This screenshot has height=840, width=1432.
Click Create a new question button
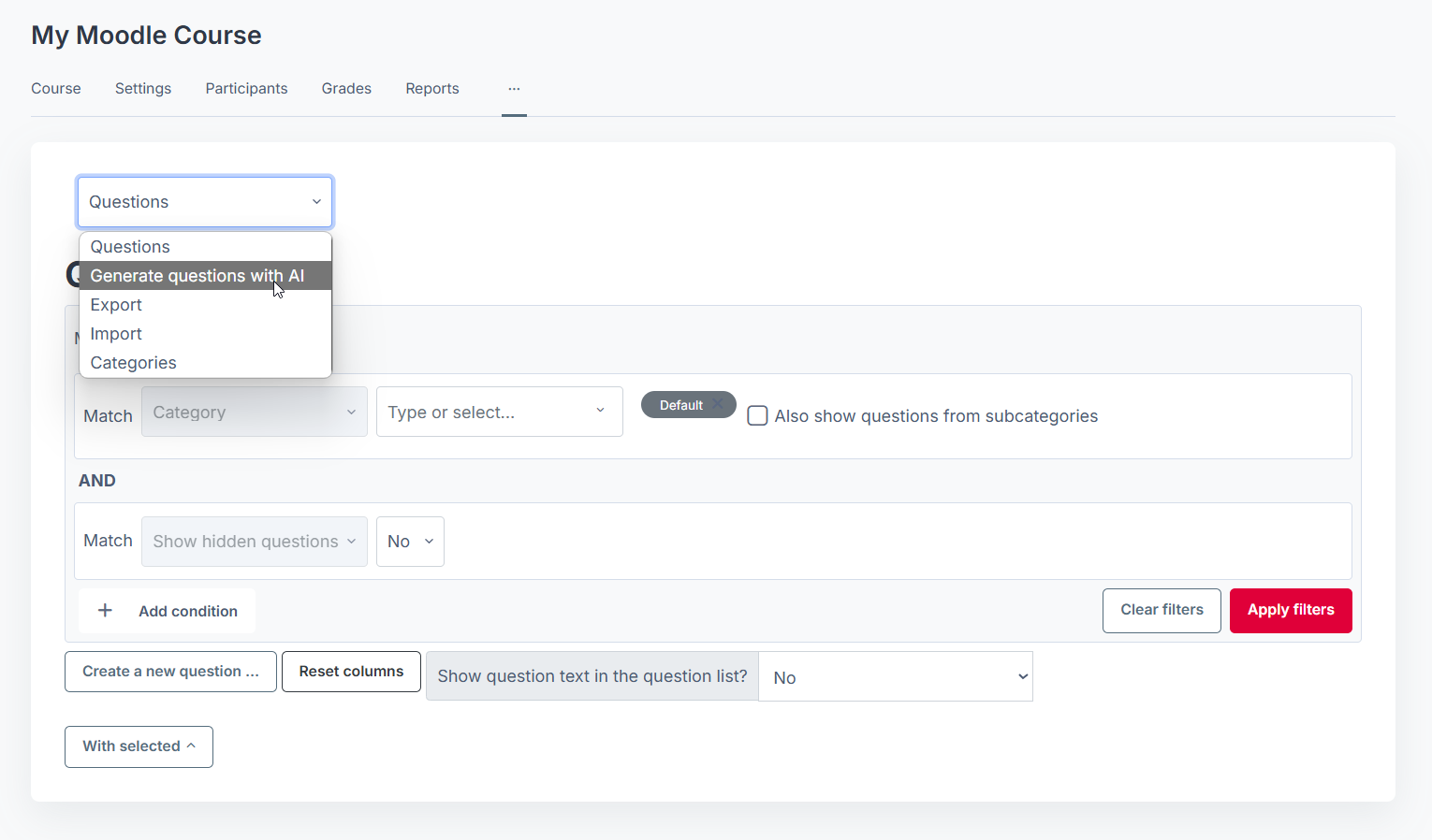click(x=170, y=672)
